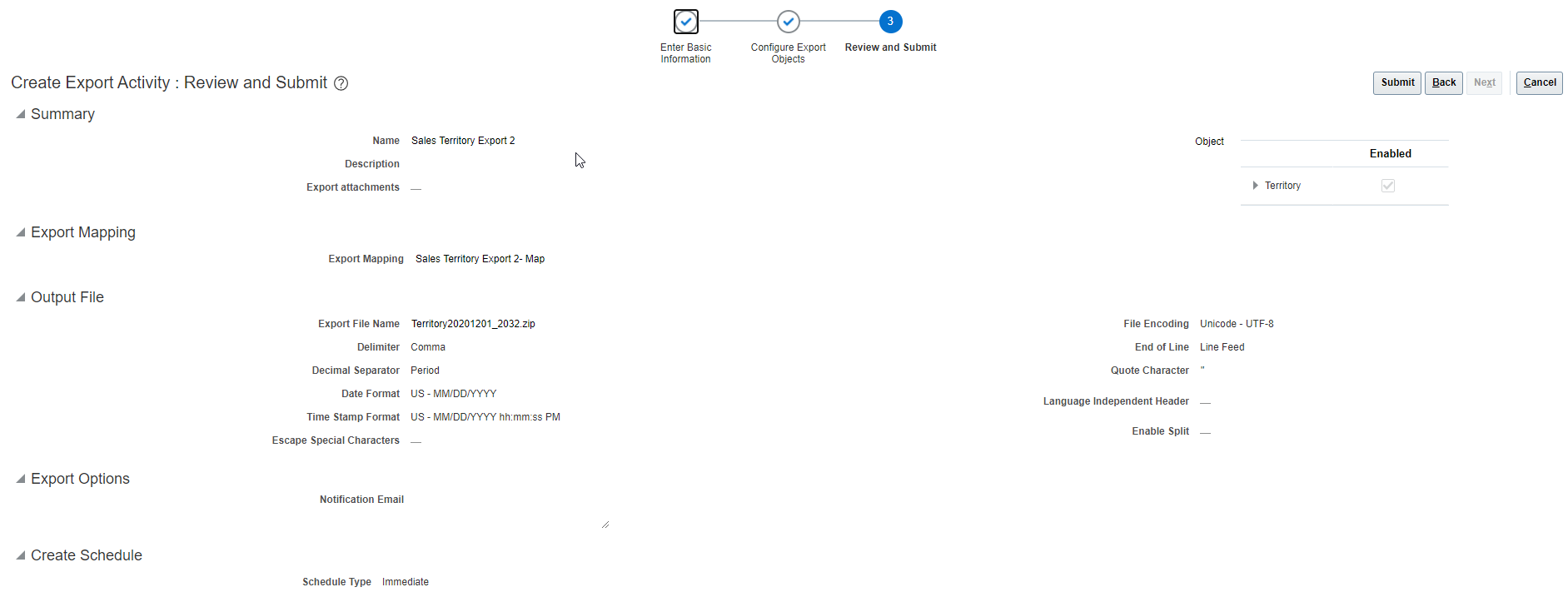Click the Enter Basic Information step label

click(686, 53)
